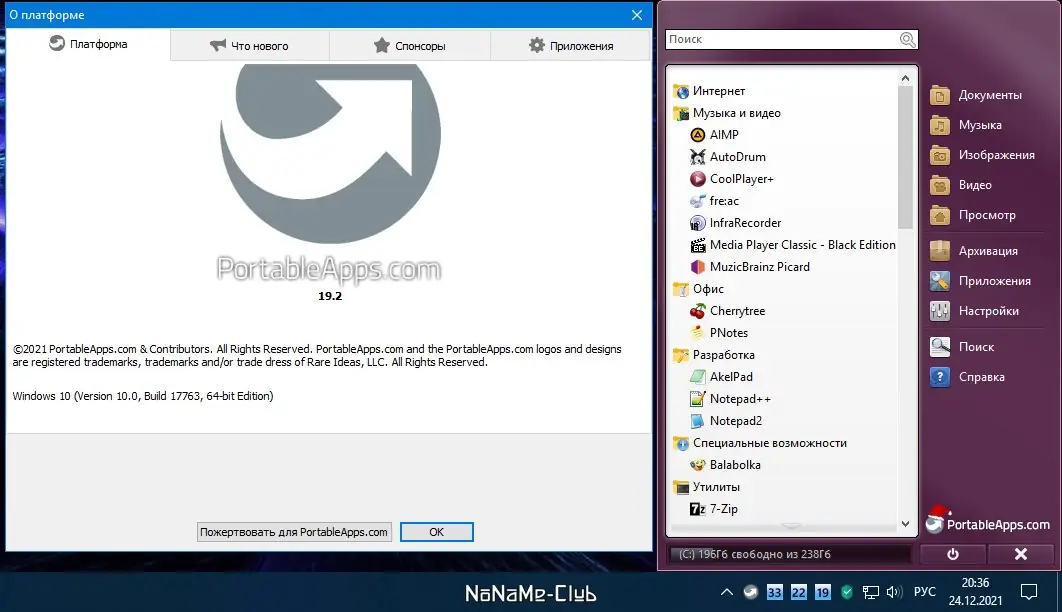Click the tray icon showing 33
Screen dimensions: 1062x612
pos(774,592)
